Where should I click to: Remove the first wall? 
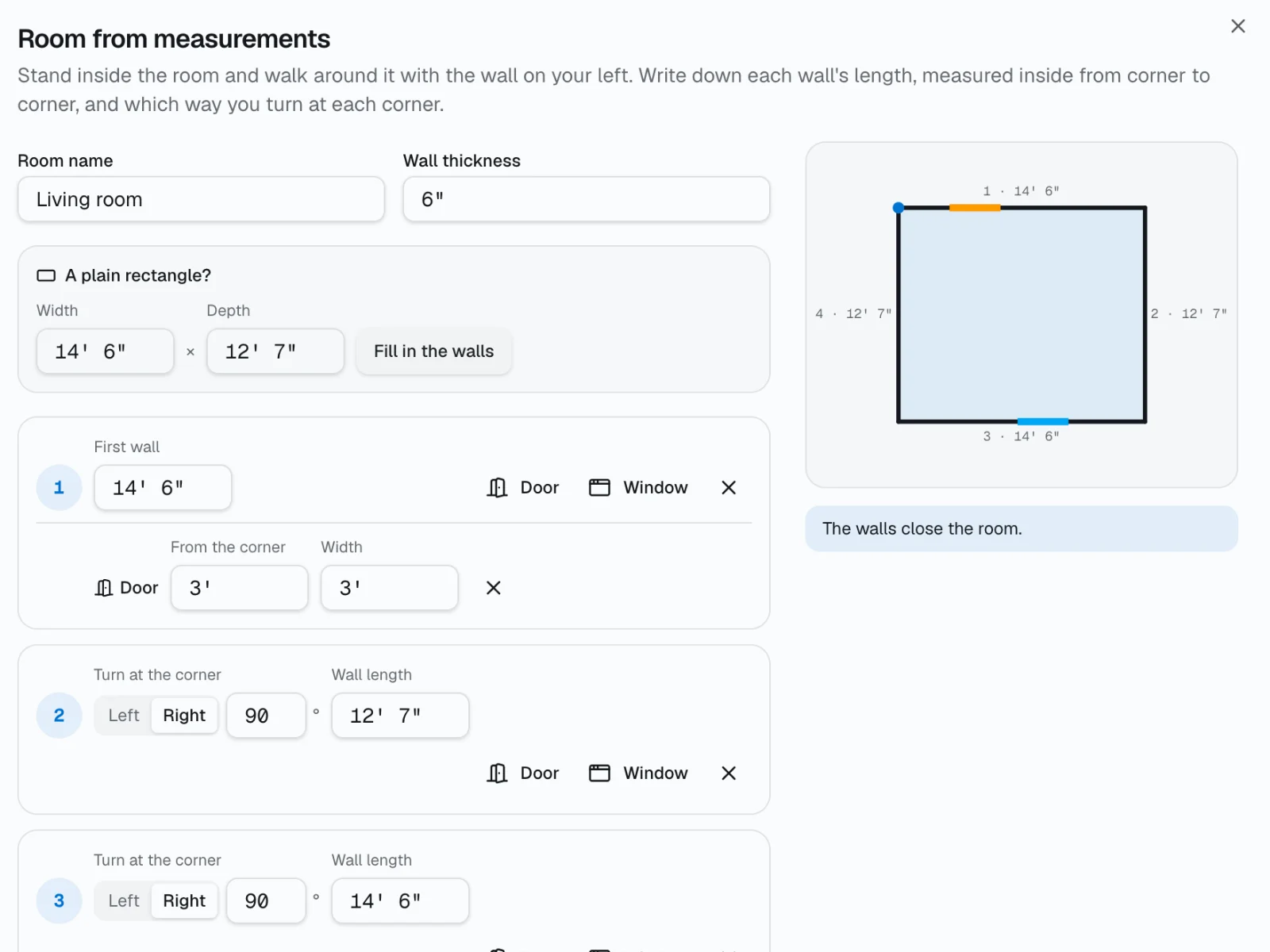click(729, 487)
